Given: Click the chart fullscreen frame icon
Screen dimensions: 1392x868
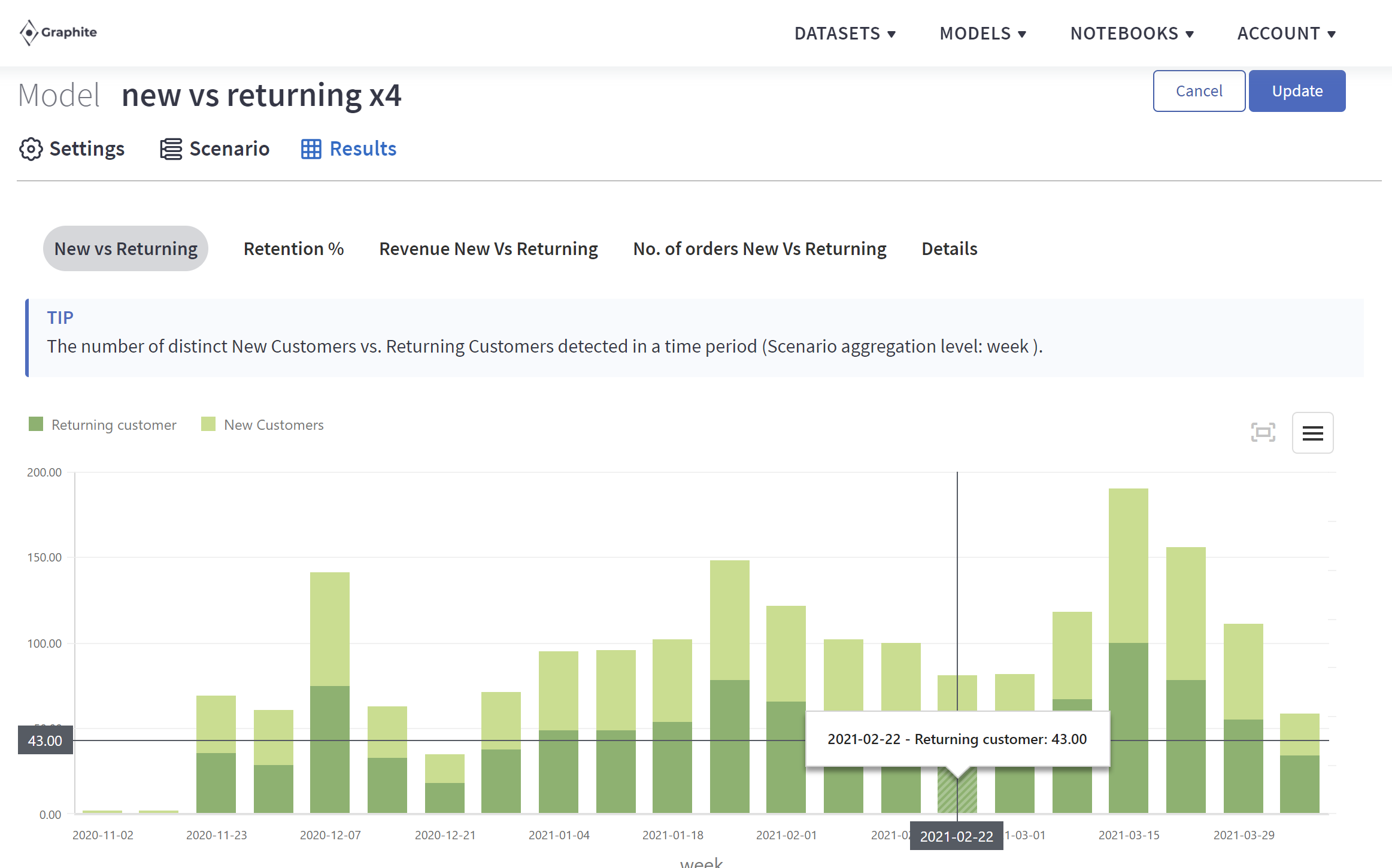Looking at the screenshot, I should click(x=1263, y=432).
